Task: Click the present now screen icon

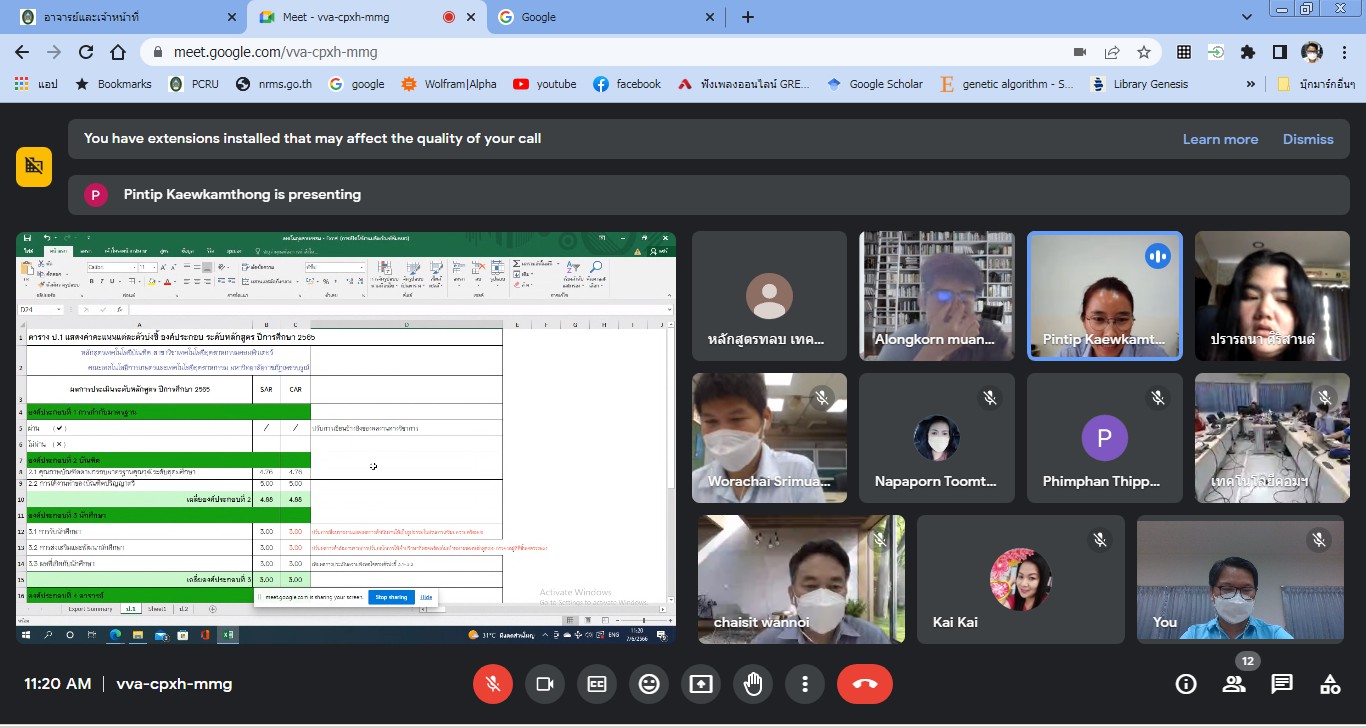Action: (701, 684)
